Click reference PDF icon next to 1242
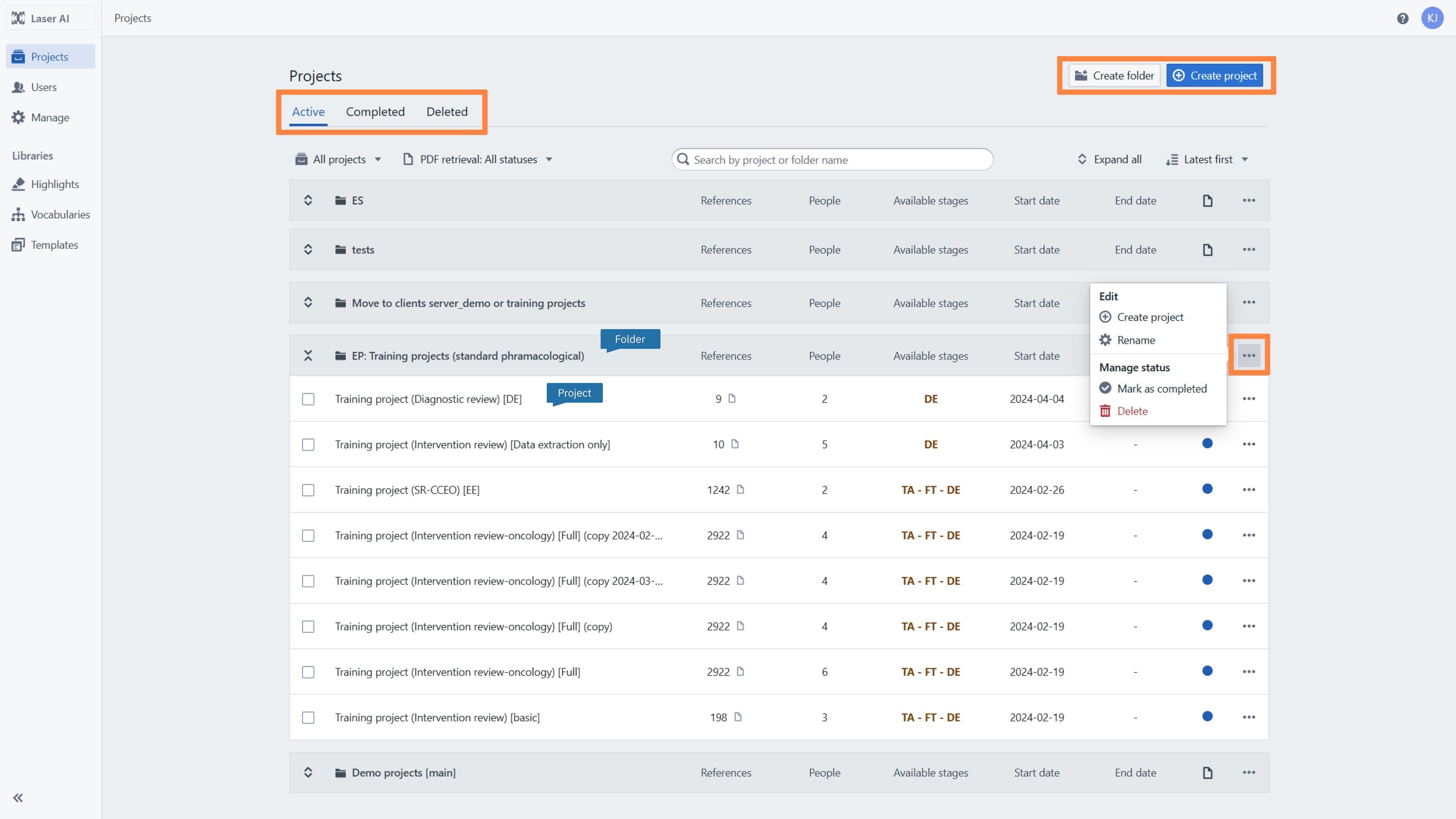Image resolution: width=1456 pixels, height=819 pixels. [741, 490]
